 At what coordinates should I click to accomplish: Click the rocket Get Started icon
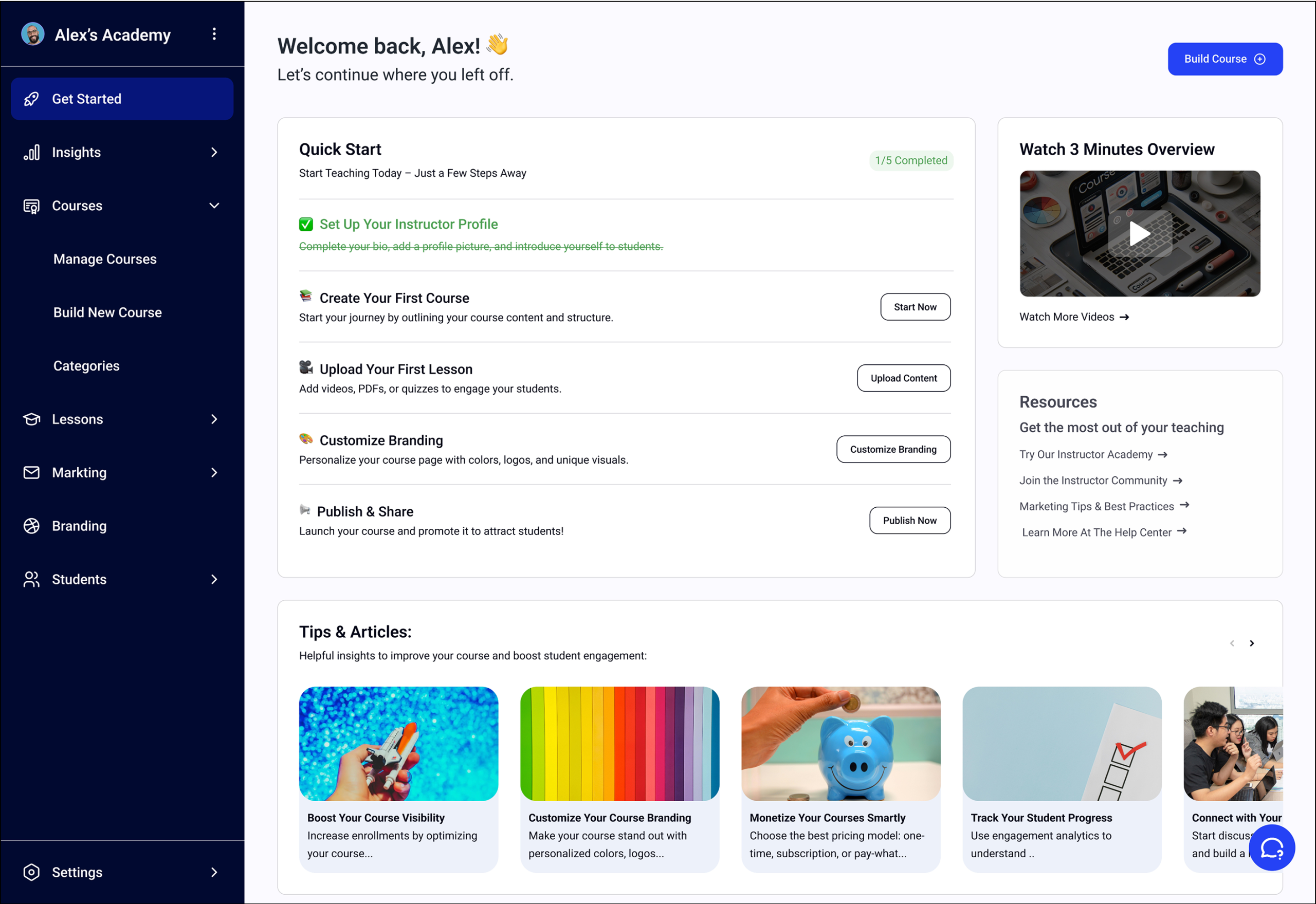pos(32,99)
